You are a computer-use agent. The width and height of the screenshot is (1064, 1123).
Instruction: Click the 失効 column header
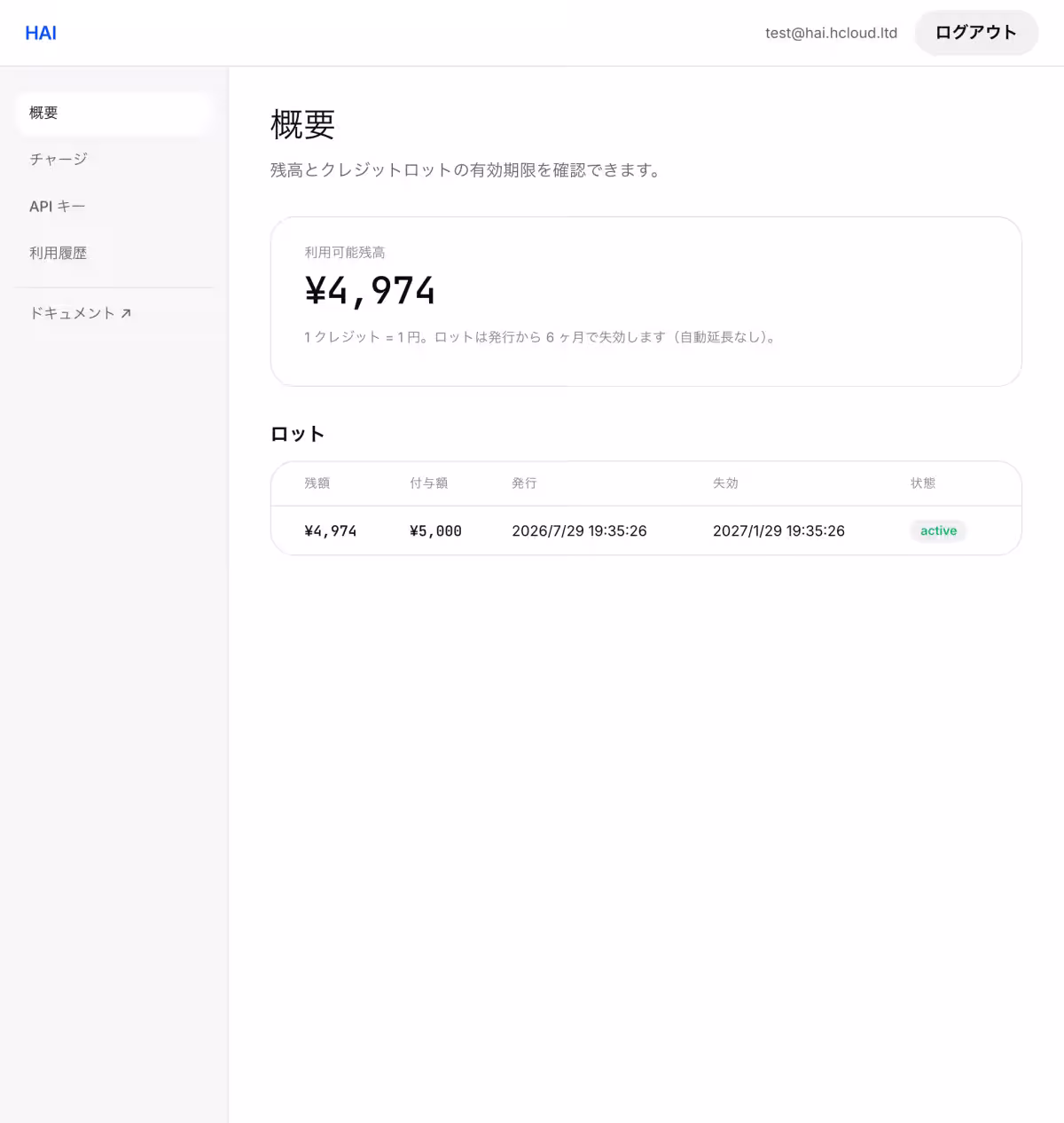725,483
